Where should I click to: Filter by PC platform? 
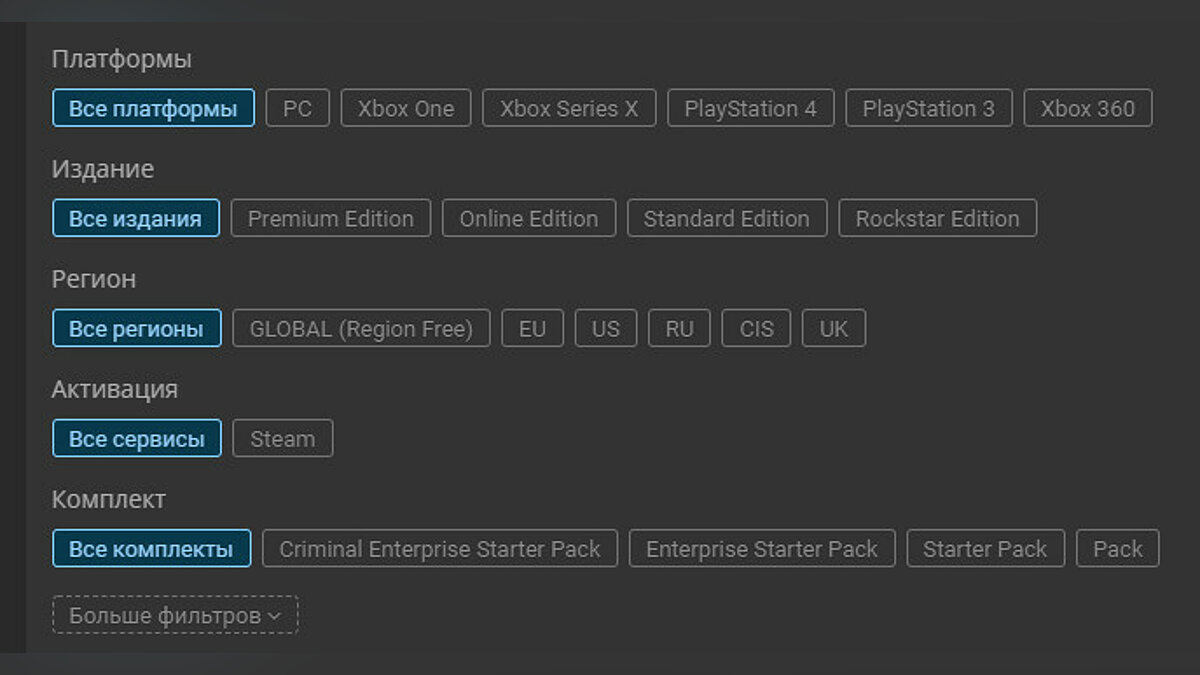click(x=297, y=109)
